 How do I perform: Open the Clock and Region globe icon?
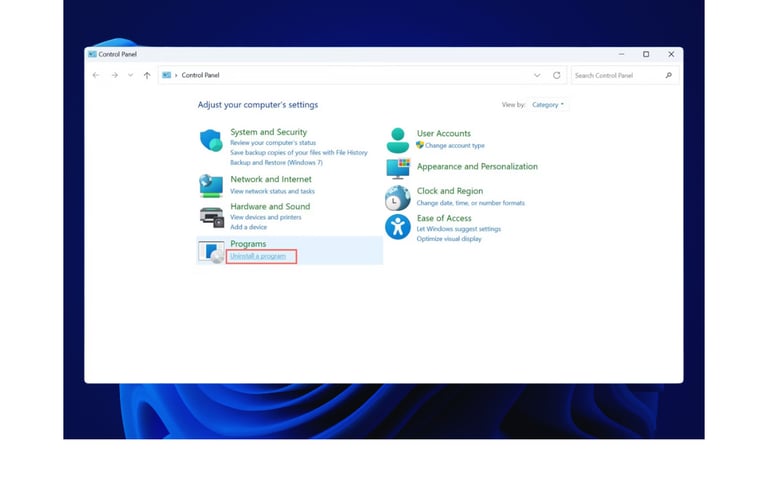(397, 197)
